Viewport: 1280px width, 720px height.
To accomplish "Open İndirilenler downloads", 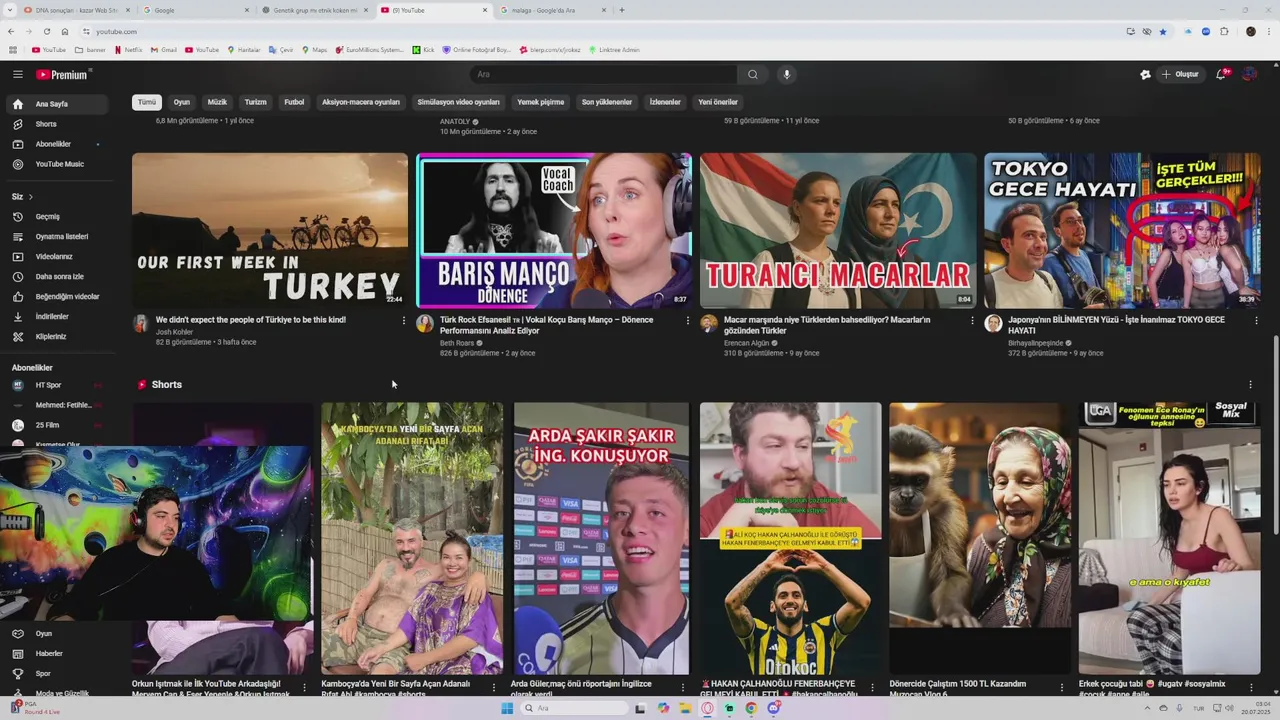I will [60, 316].
